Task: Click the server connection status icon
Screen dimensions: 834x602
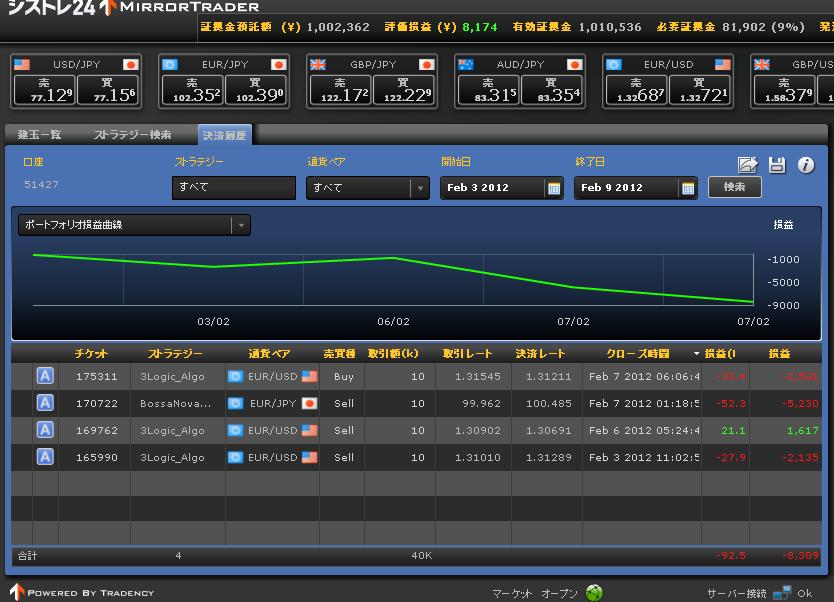Action: 781,592
